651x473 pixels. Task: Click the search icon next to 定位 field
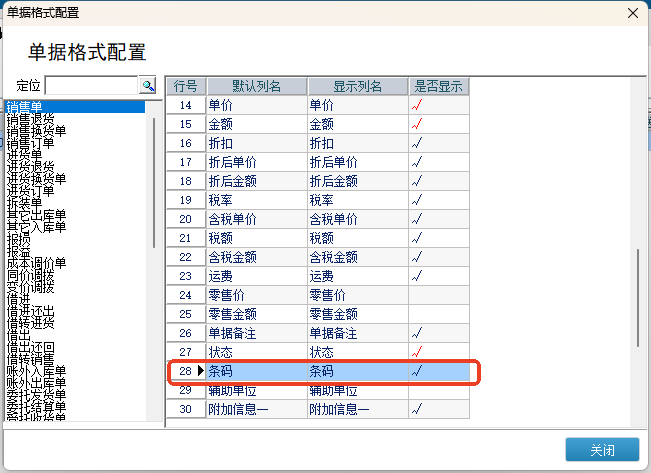pos(148,86)
